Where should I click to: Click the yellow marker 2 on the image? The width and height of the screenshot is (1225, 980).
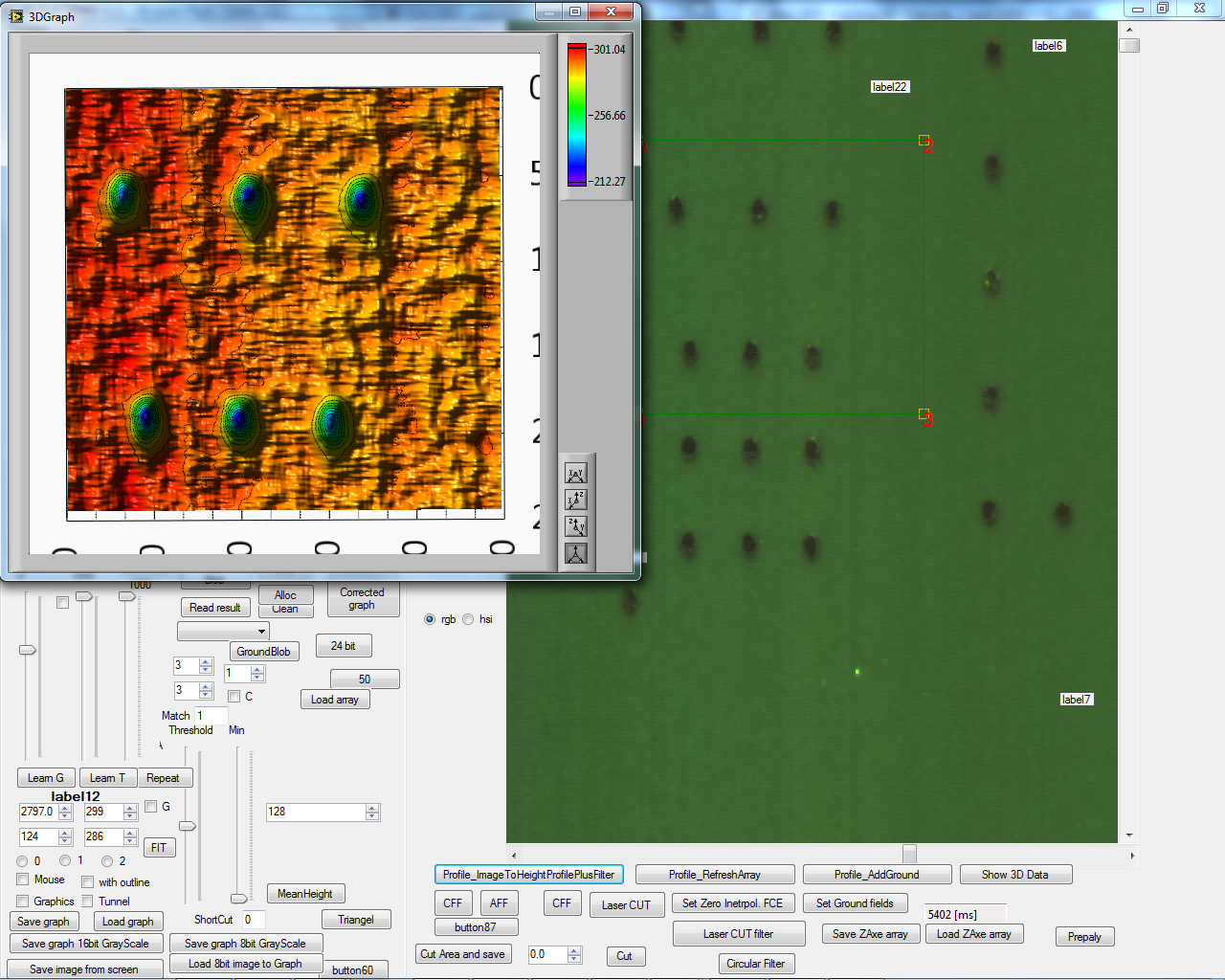(924, 141)
